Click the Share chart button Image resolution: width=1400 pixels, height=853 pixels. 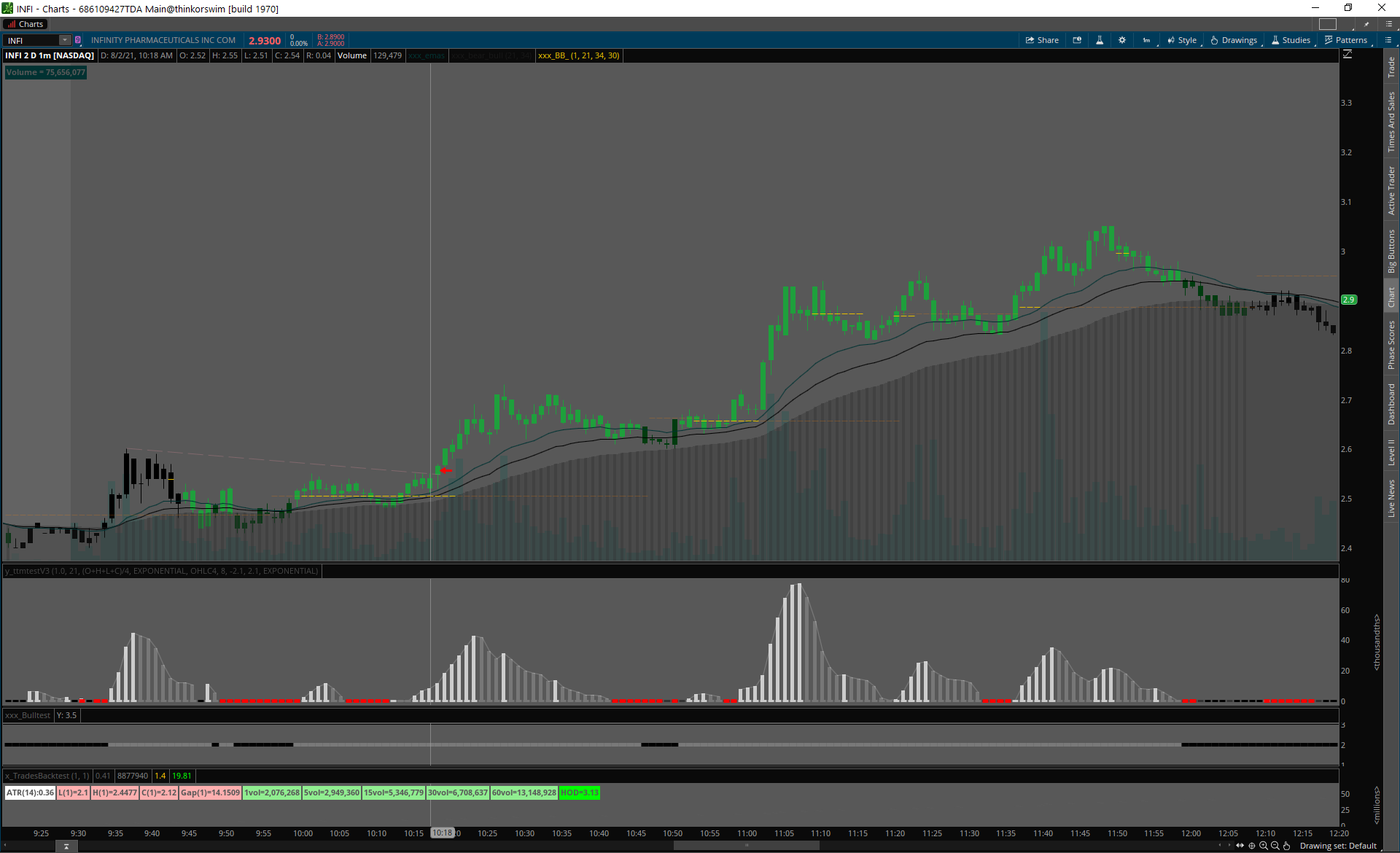[1042, 40]
